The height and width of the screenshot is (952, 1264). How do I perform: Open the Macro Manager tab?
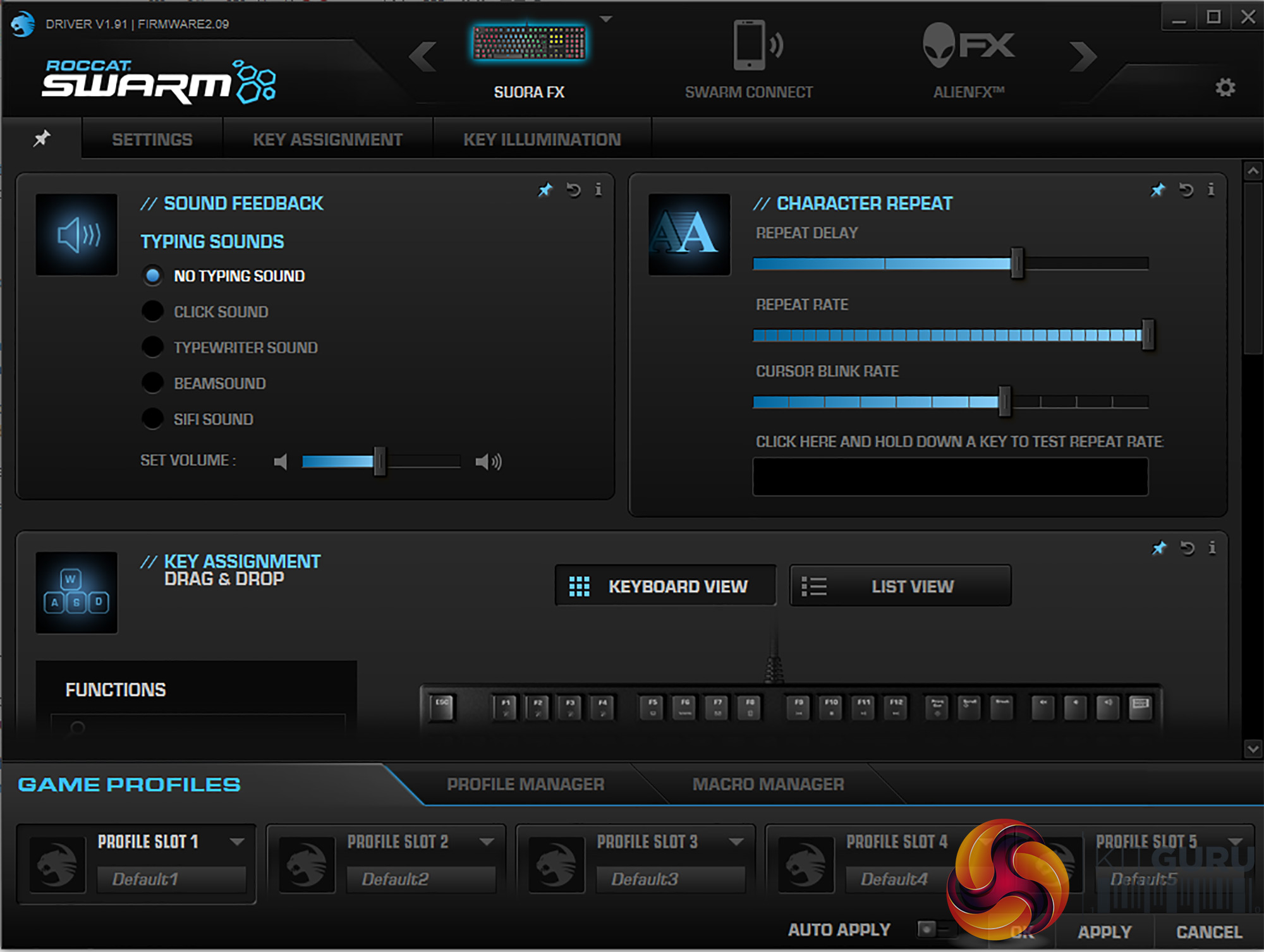click(x=768, y=784)
